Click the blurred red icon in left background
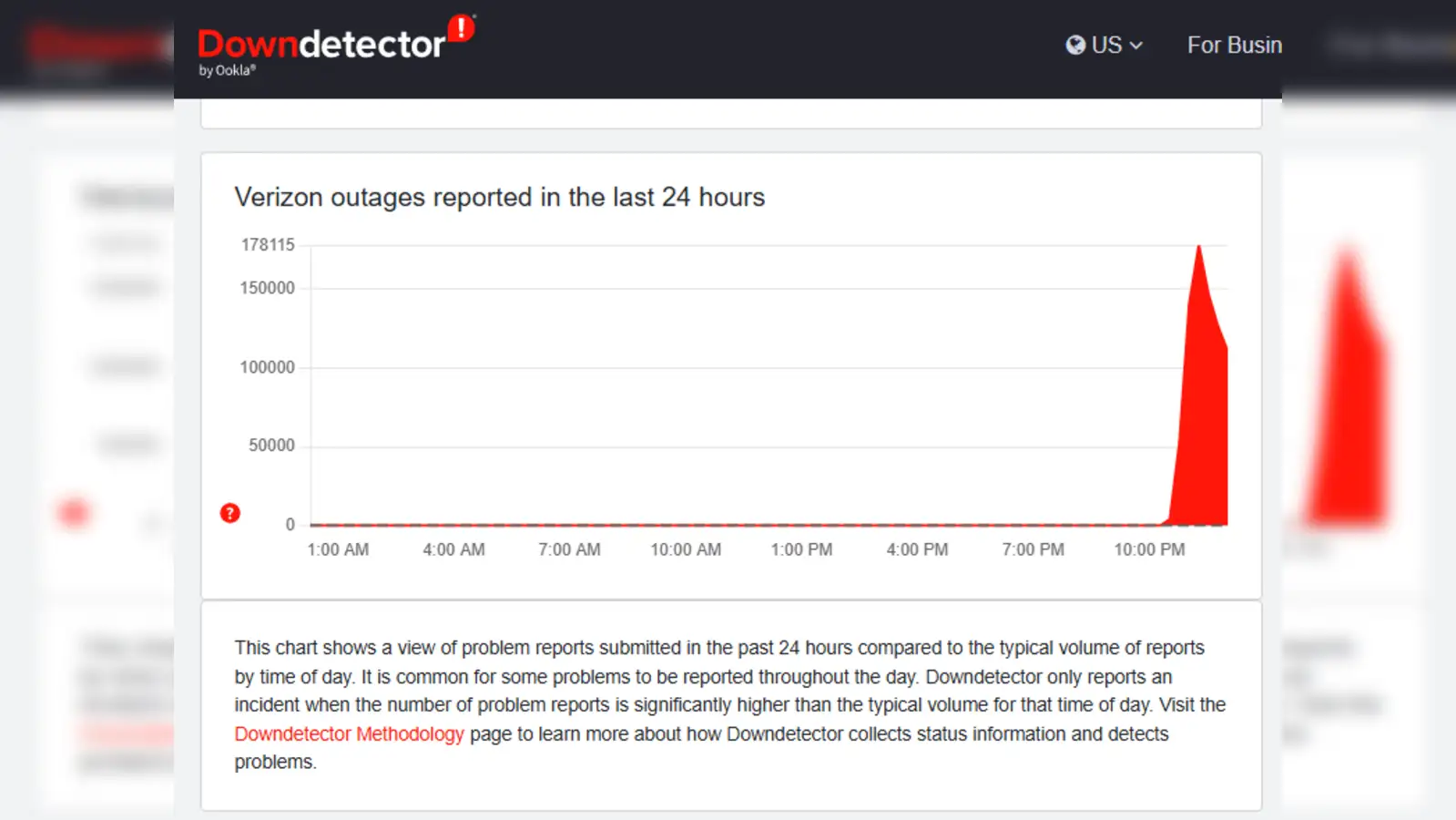 click(74, 513)
